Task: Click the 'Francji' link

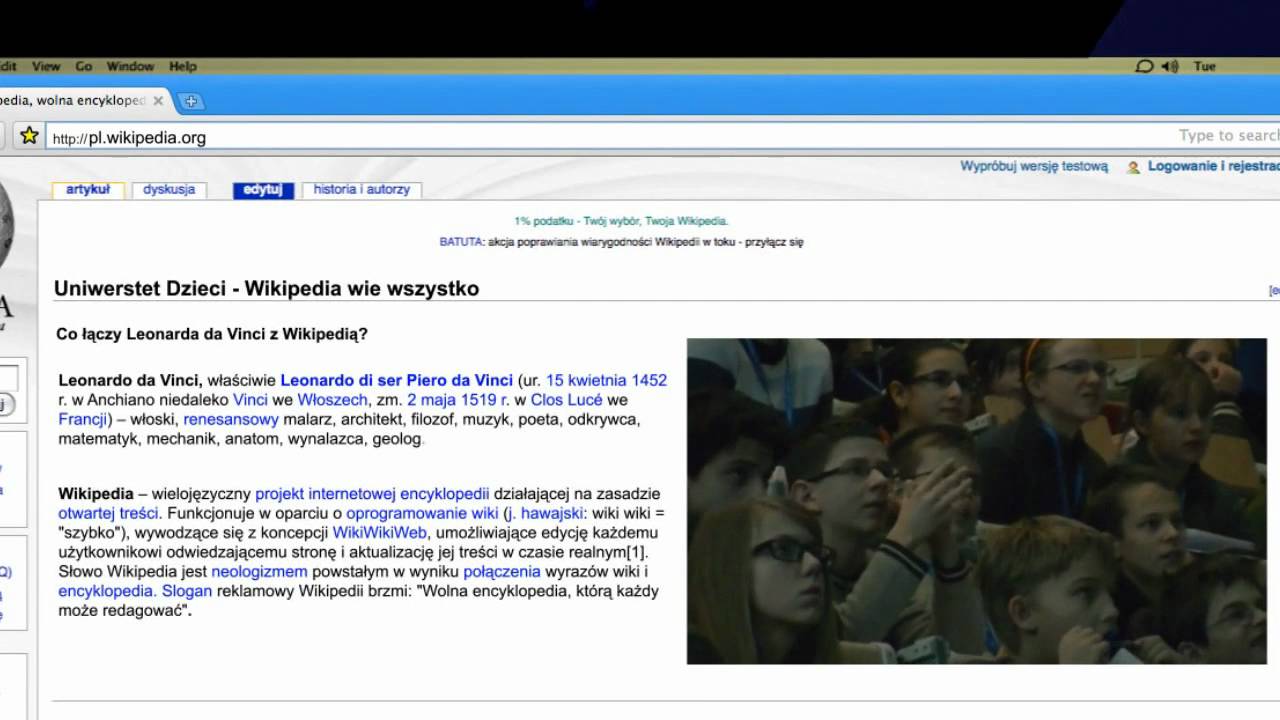Action: click(x=83, y=419)
